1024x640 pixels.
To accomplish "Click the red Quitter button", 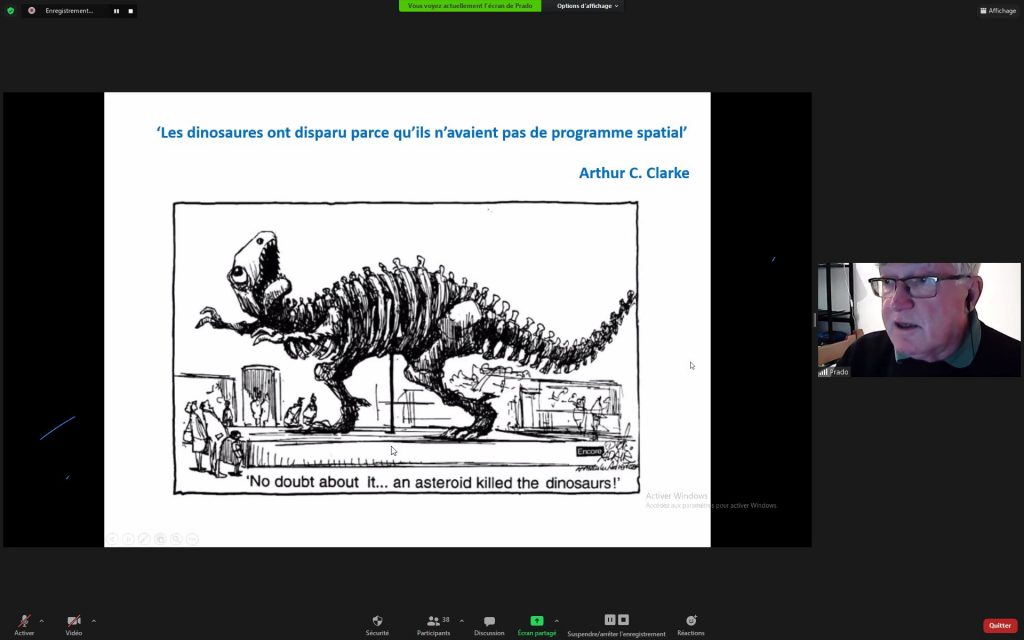I will click(1000, 626).
